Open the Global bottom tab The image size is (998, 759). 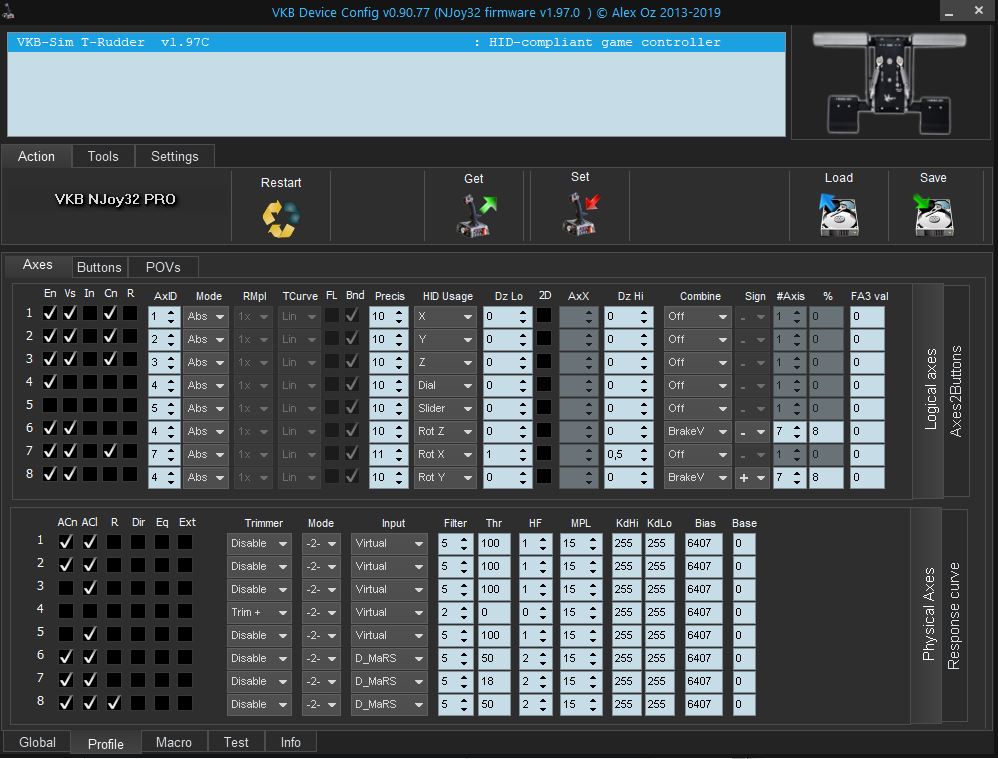[x=37, y=742]
